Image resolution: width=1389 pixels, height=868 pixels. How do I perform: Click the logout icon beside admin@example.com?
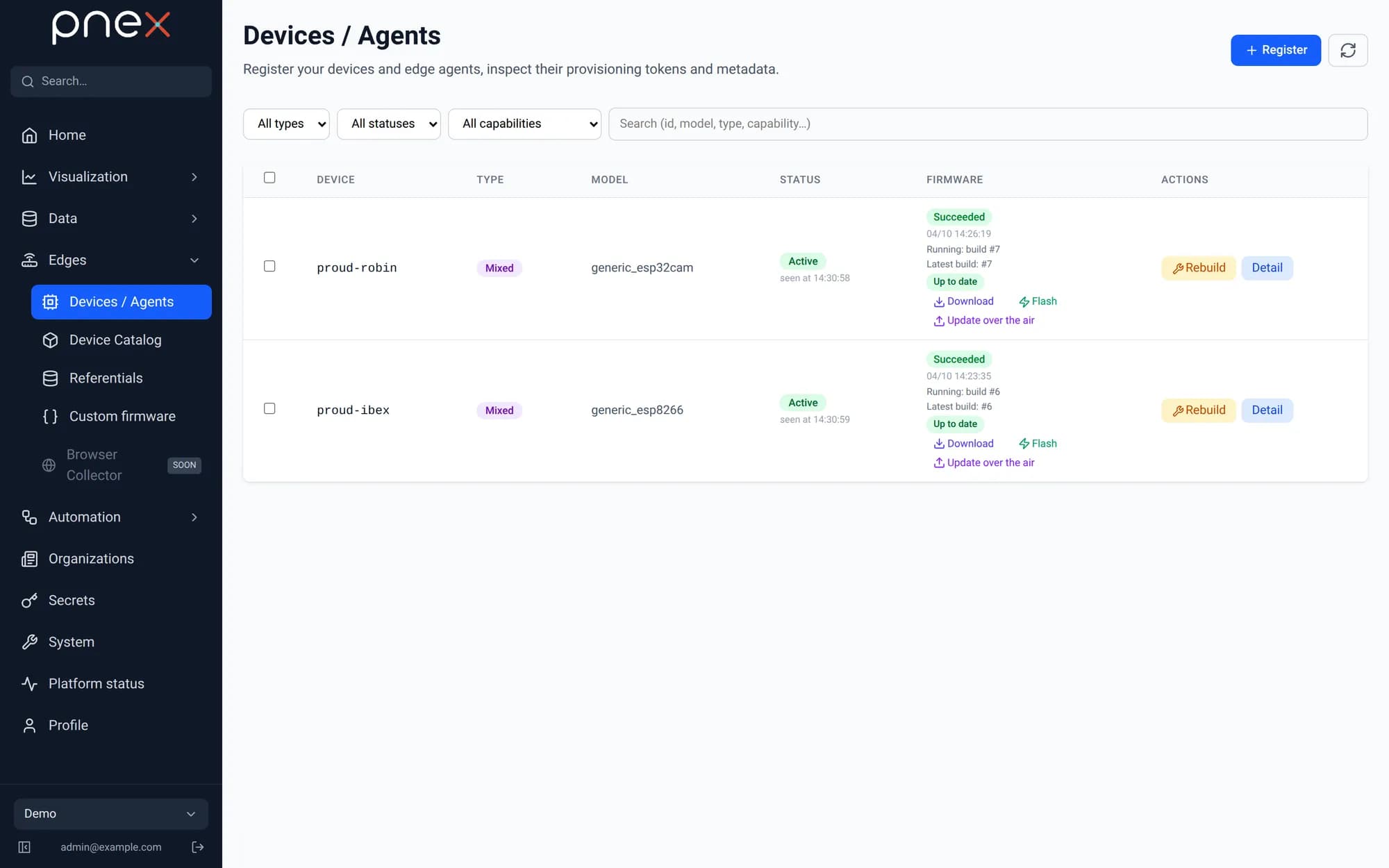[198, 846]
